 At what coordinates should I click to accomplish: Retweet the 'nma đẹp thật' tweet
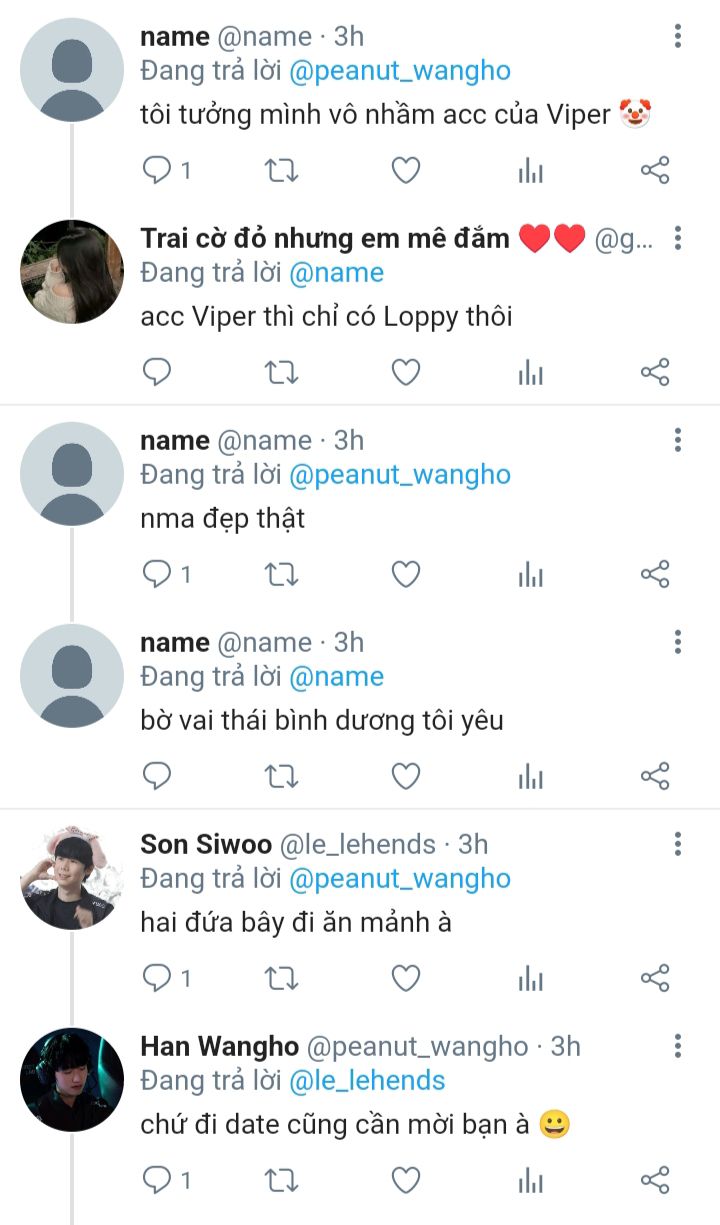pyautogui.click(x=281, y=574)
